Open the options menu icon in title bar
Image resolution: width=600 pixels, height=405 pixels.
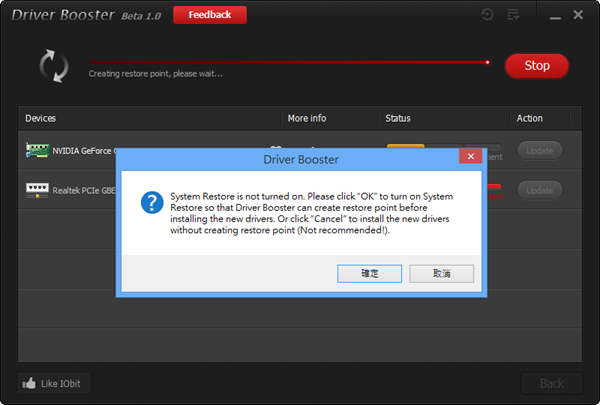[513, 15]
